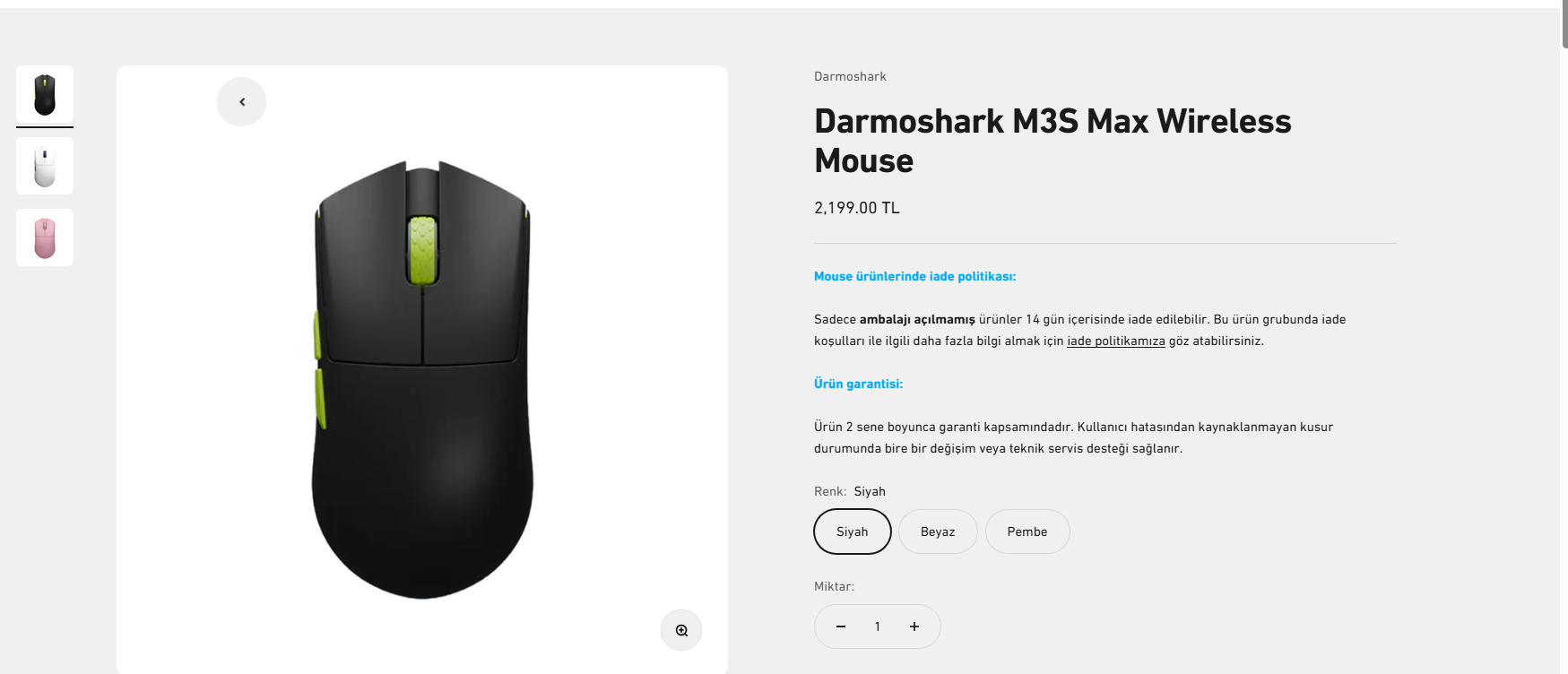The width and height of the screenshot is (1568, 674).
Task: Click the Darmoshark M3S Max Wireless Mouse title
Action: coord(1053,141)
